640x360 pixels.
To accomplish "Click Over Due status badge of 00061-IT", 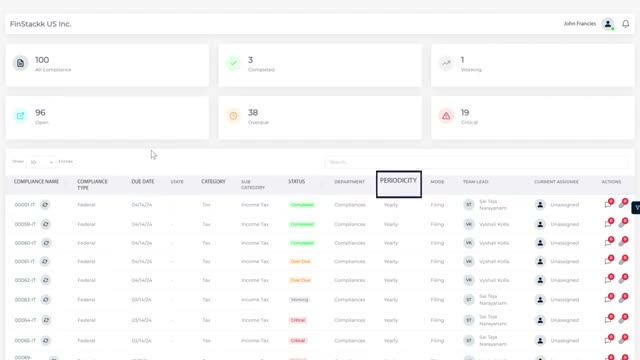I will point(300,262).
